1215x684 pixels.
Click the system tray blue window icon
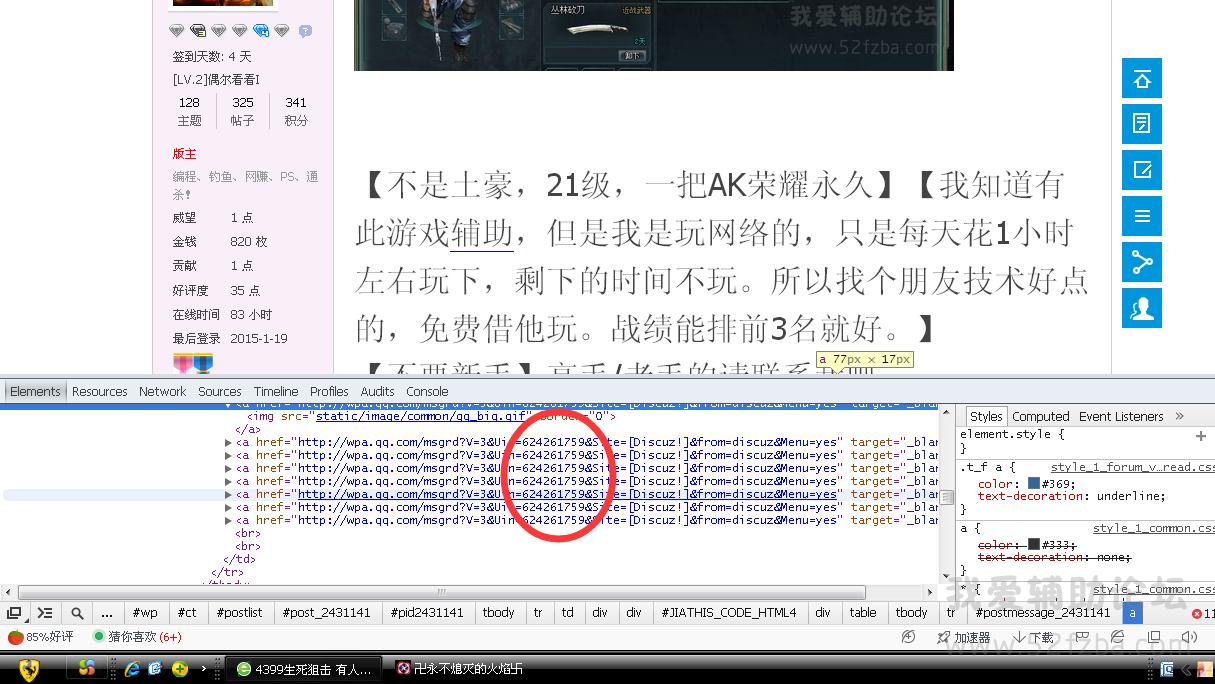(x=1167, y=669)
